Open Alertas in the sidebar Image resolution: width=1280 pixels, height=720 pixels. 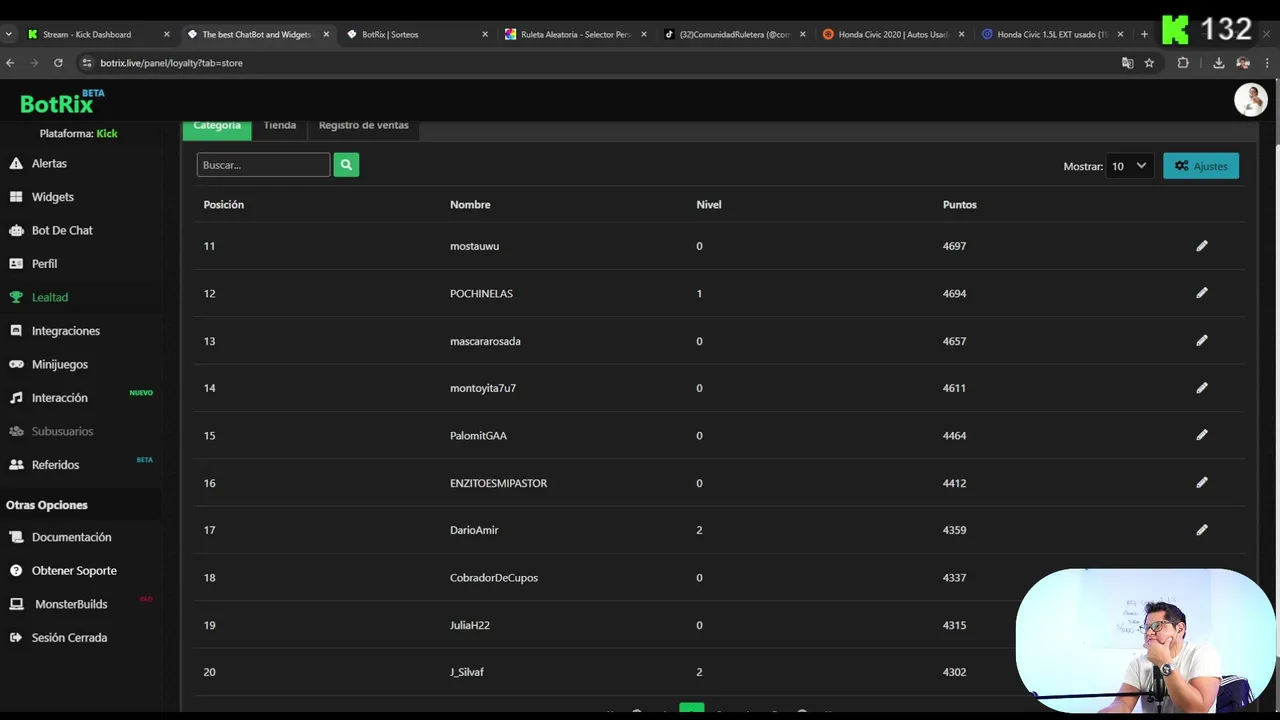(x=49, y=163)
